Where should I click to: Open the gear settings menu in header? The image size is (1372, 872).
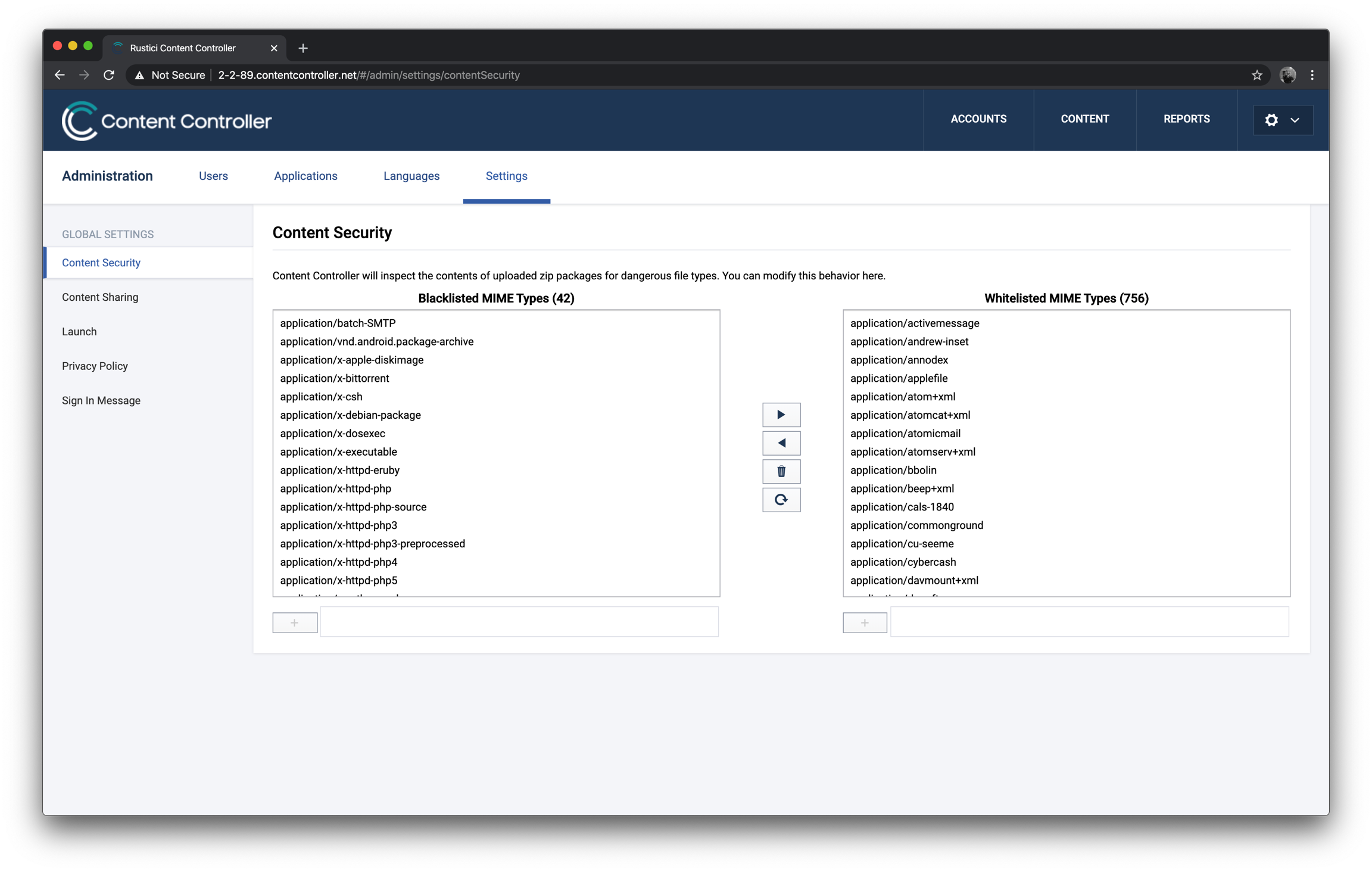pos(1283,120)
